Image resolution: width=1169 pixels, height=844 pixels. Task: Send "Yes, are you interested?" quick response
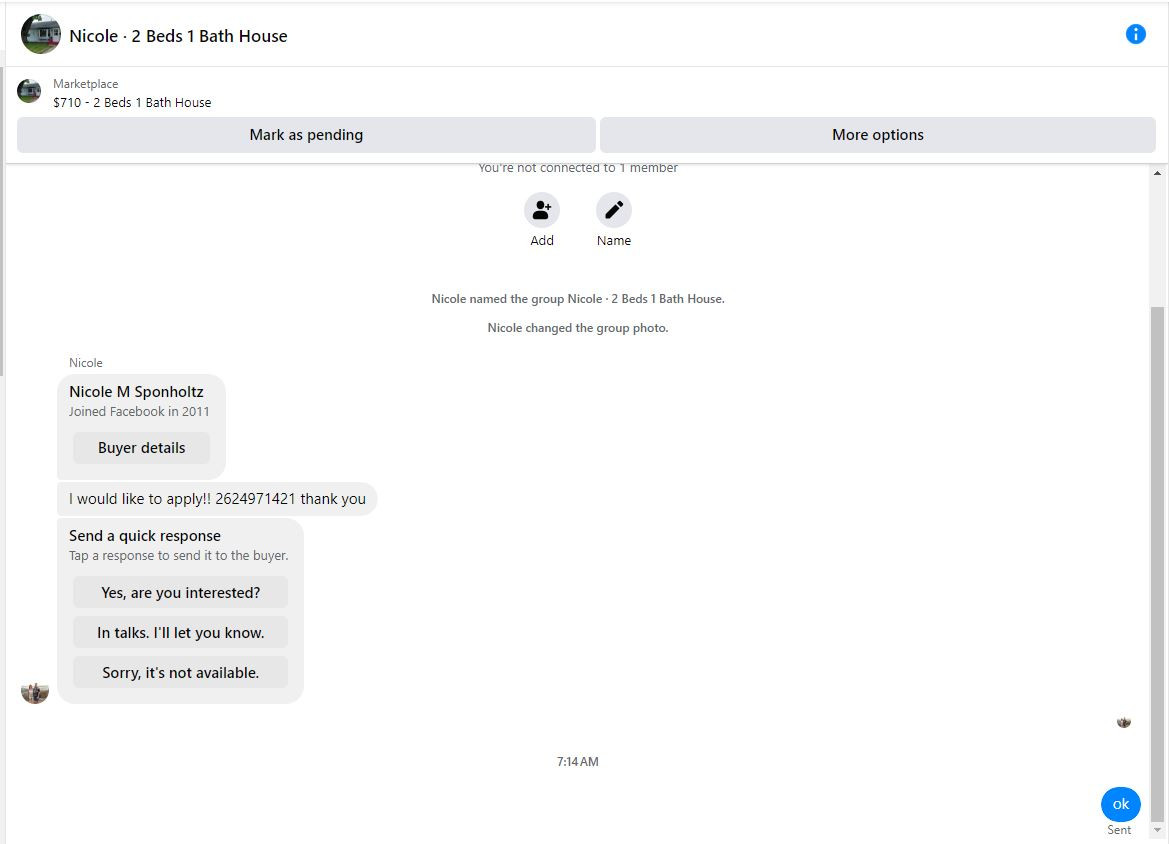pos(180,593)
